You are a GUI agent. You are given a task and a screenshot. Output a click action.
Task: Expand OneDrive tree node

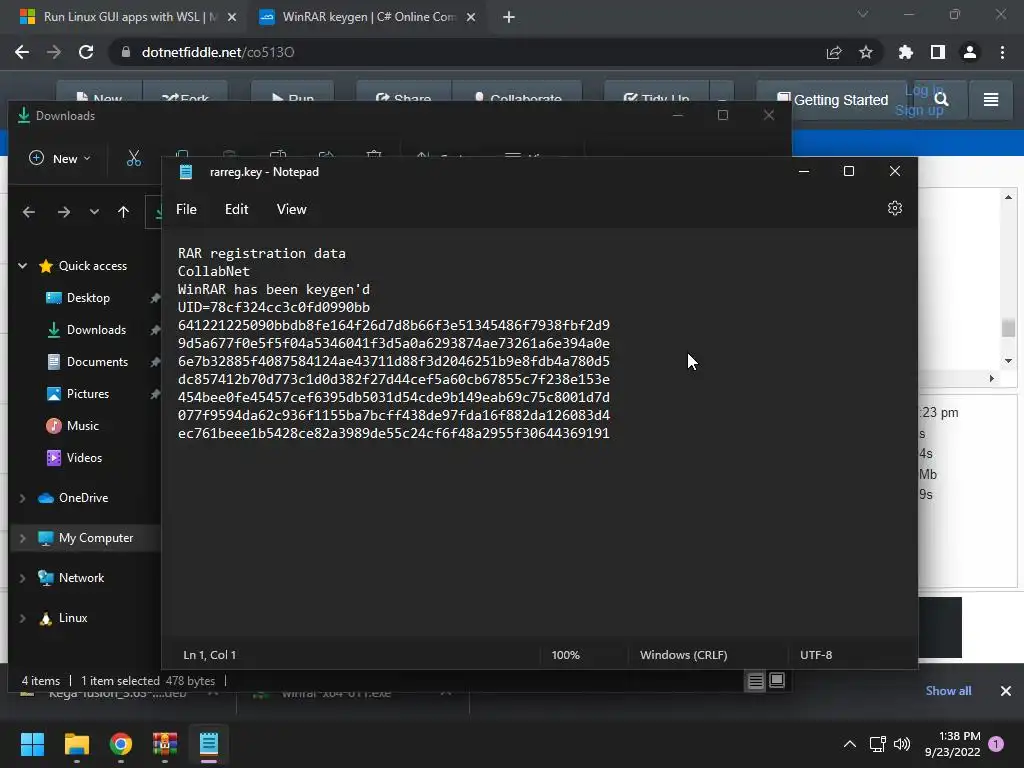coord(23,498)
